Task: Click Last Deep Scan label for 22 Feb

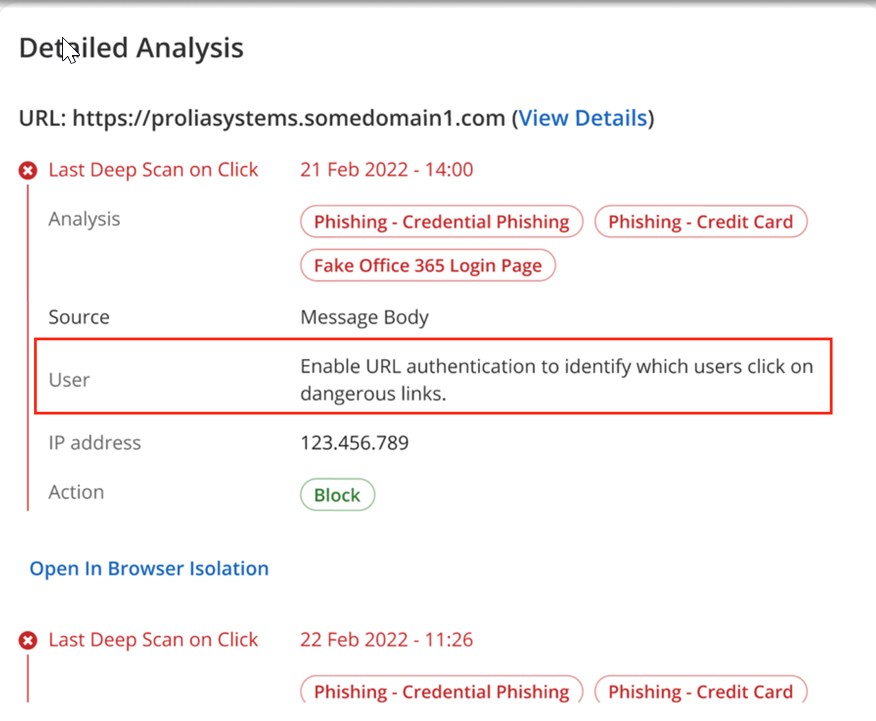Action: [153, 640]
